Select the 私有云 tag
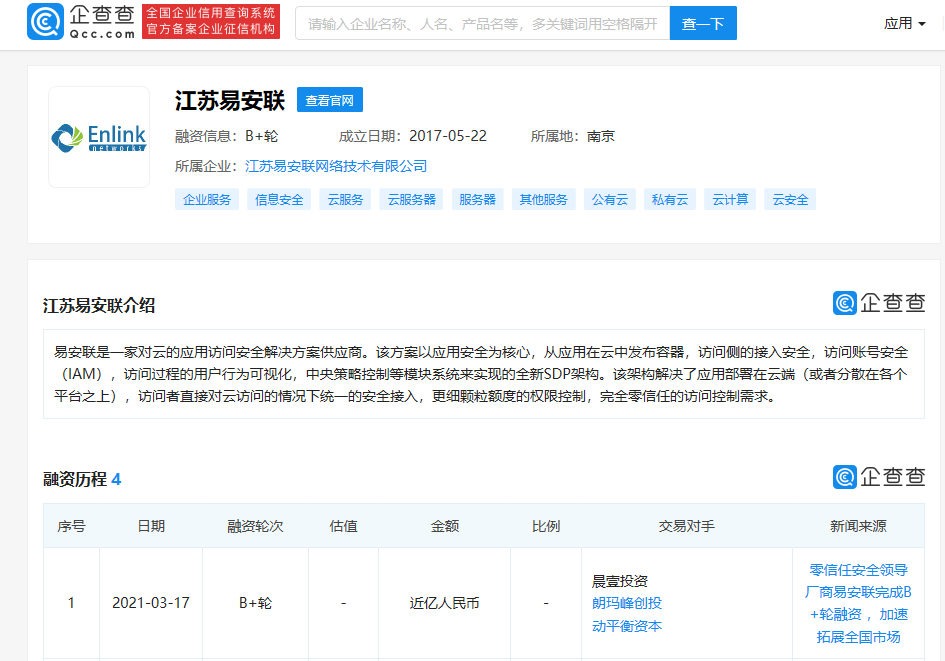 [x=670, y=199]
